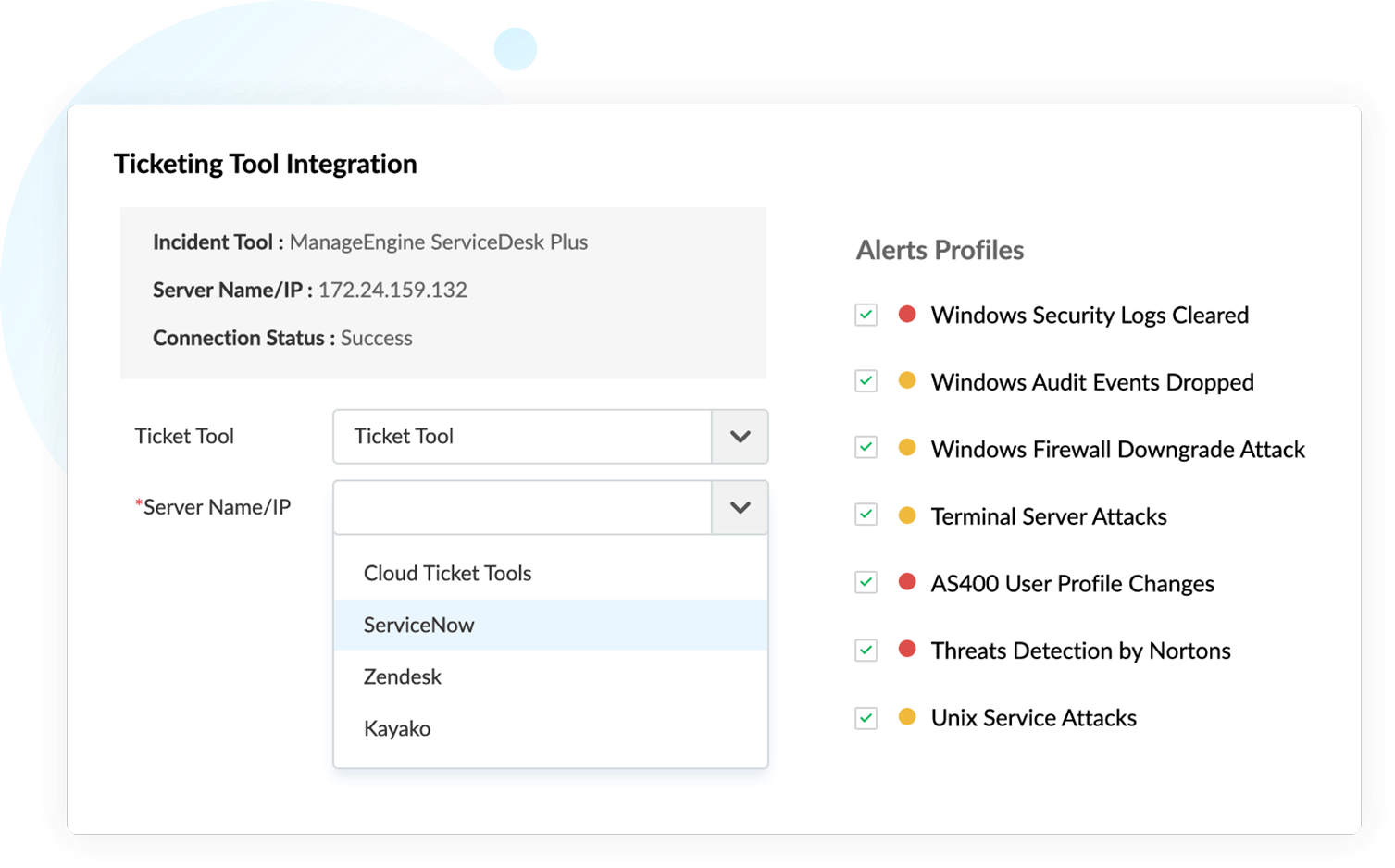Disable the Terminal Server Attacks alert checkbox
This screenshot has height=868, width=1395.
(x=866, y=515)
